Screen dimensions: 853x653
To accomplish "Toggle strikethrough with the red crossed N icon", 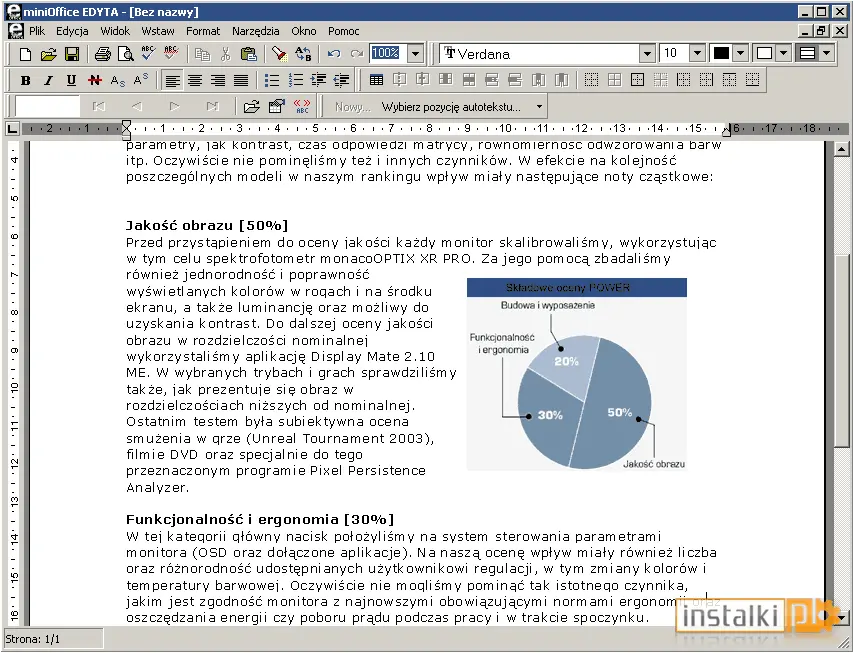I will (x=95, y=81).
